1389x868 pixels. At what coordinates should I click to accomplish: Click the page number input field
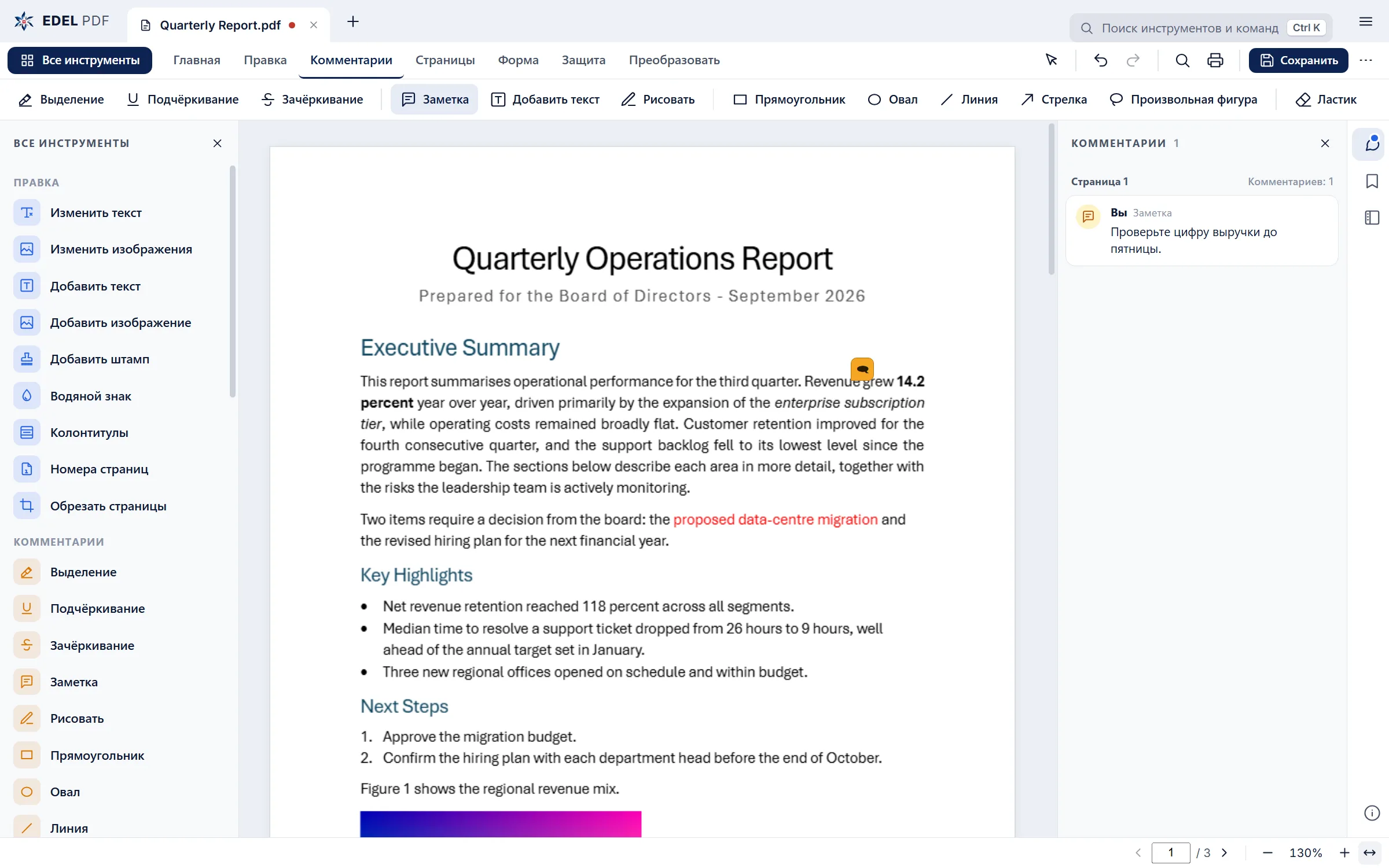pos(1170,852)
